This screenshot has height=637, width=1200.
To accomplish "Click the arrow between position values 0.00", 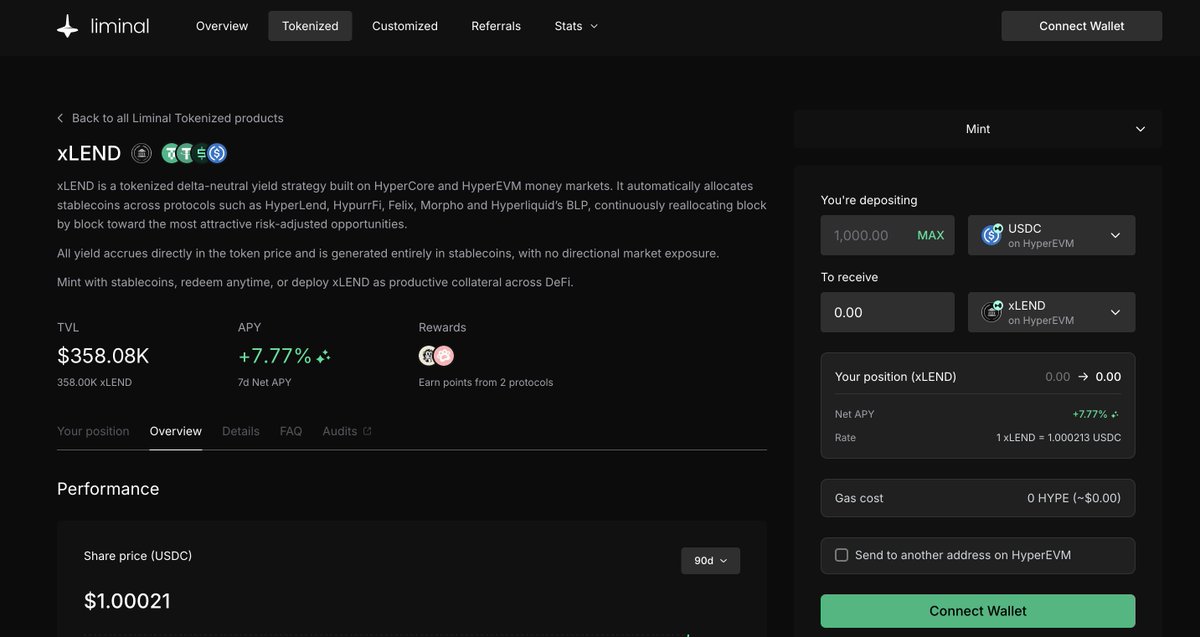I will (x=1083, y=377).
